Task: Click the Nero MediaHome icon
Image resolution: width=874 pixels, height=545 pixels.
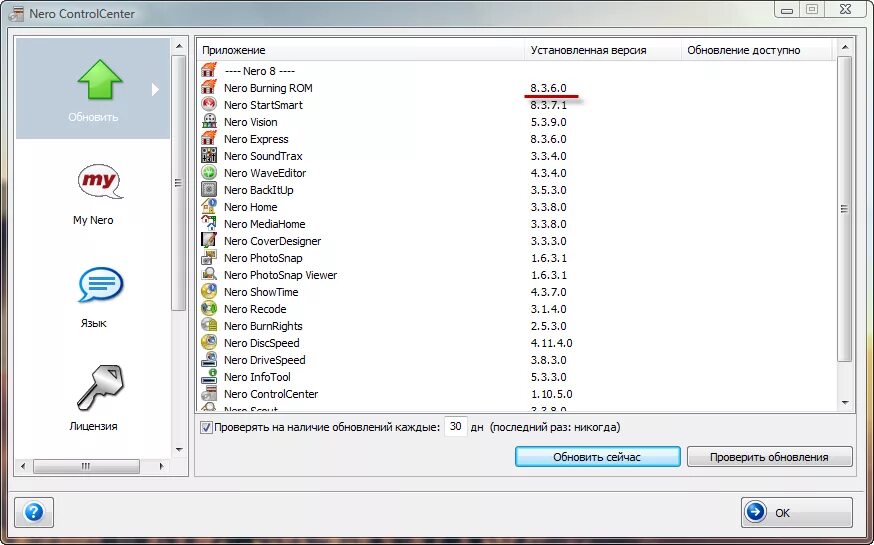Action: 209,223
